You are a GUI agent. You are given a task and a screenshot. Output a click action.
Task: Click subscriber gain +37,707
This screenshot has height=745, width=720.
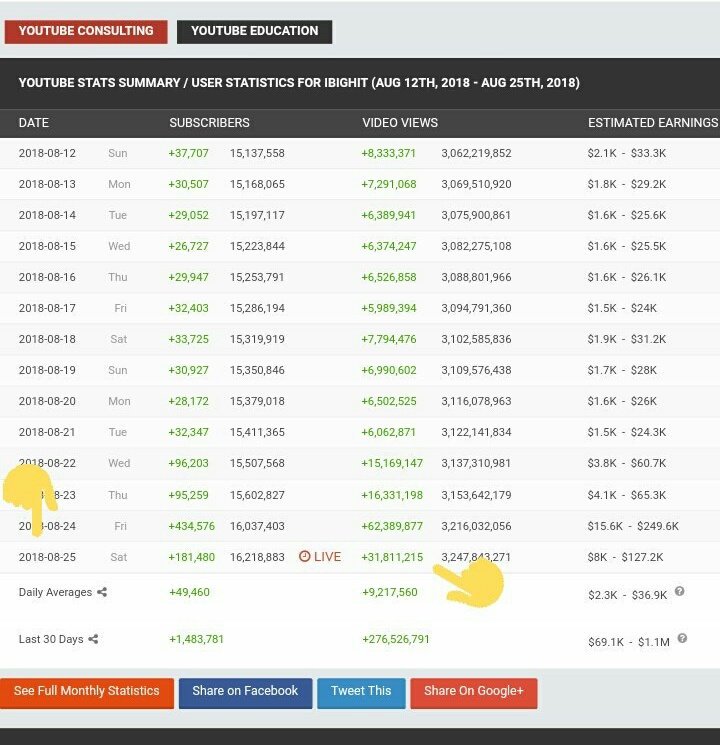pos(188,153)
